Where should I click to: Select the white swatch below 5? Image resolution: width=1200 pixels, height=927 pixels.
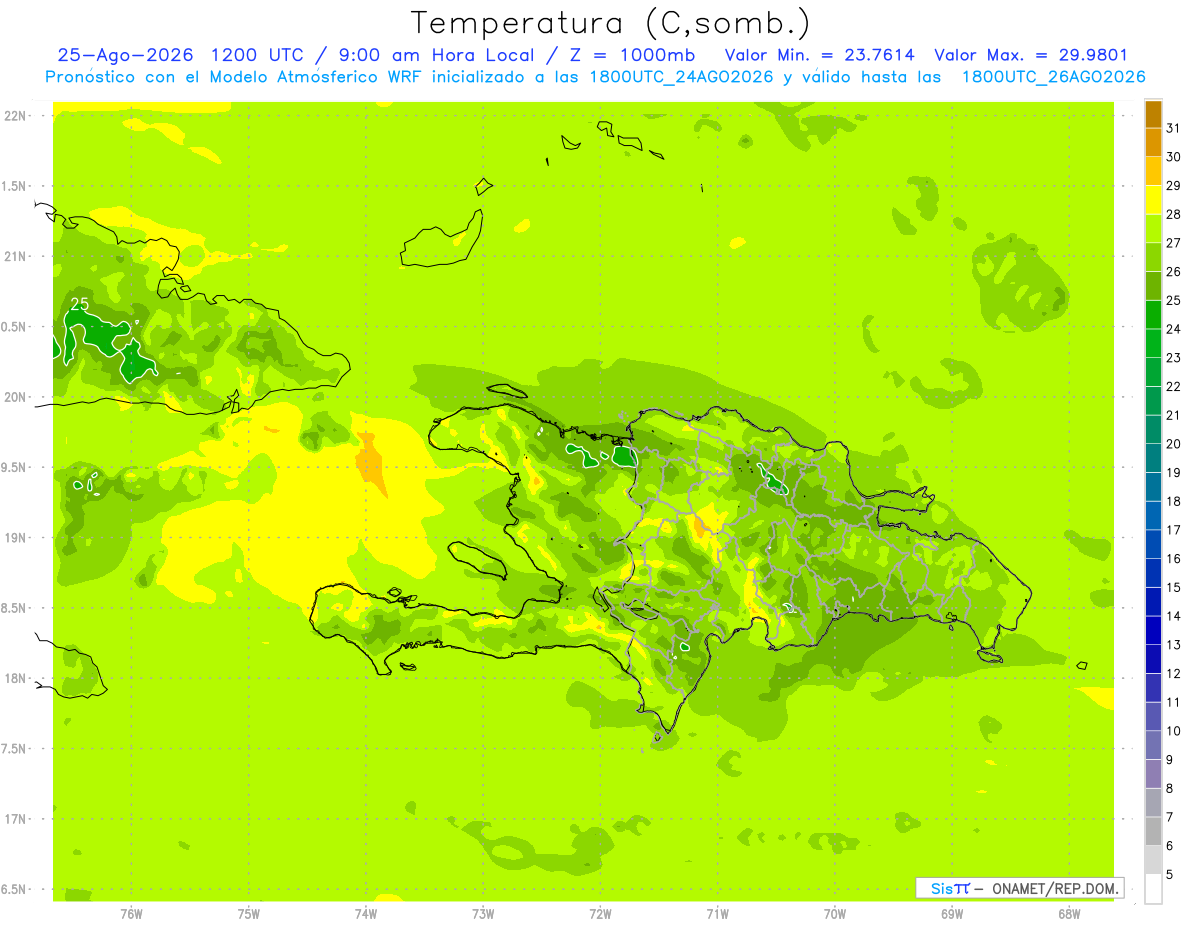click(x=1153, y=889)
